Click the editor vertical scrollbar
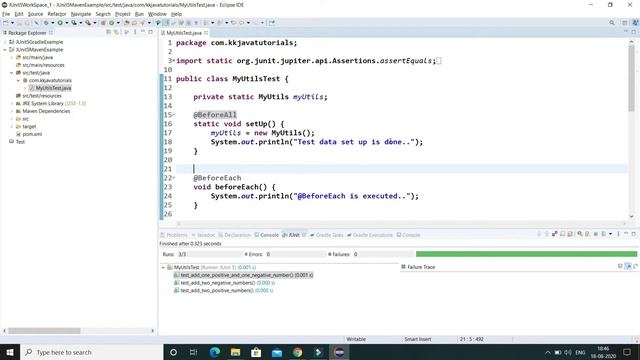 (631, 78)
